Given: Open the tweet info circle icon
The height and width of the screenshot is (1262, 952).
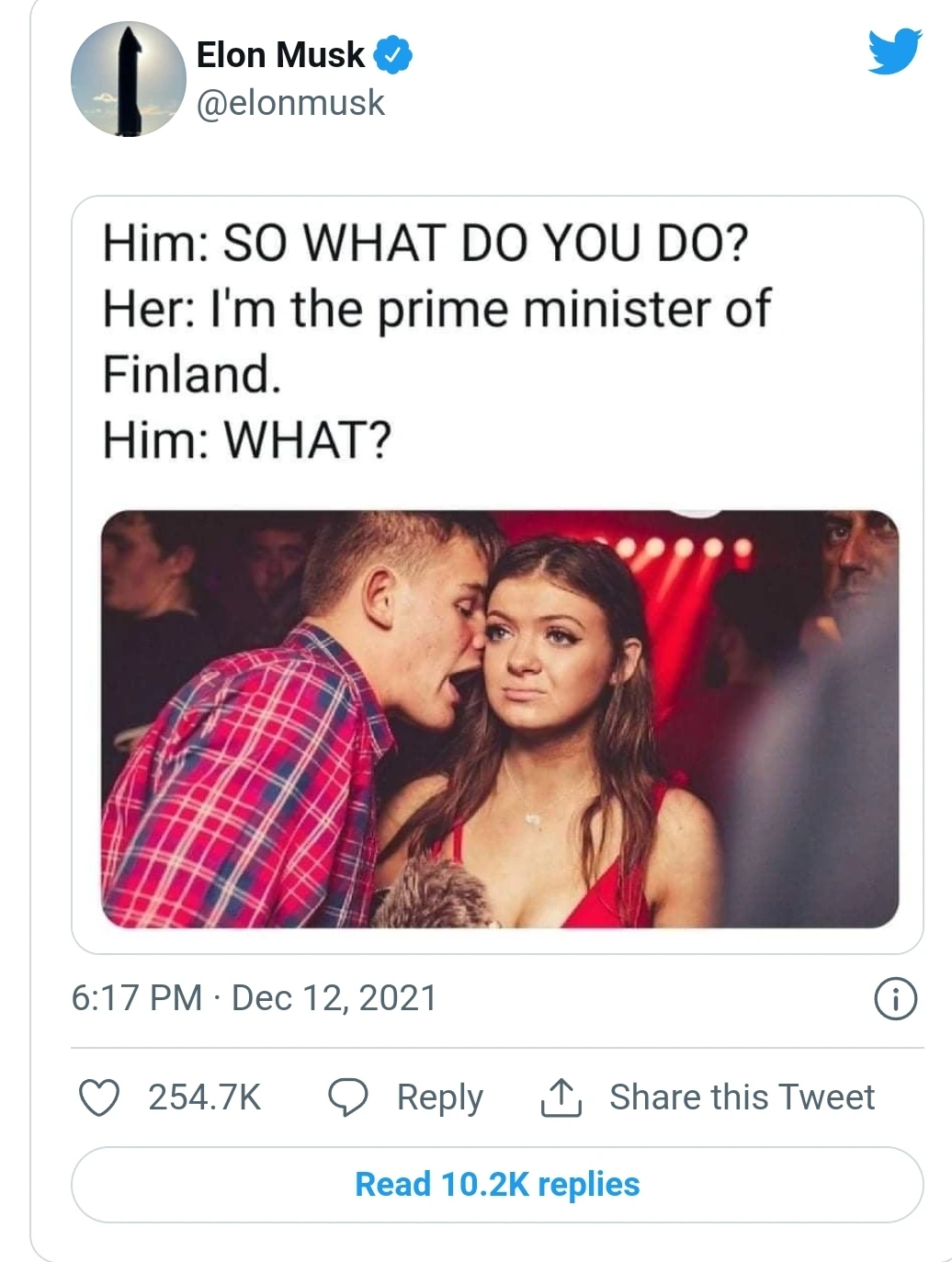Looking at the screenshot, I should coord(895,999).
